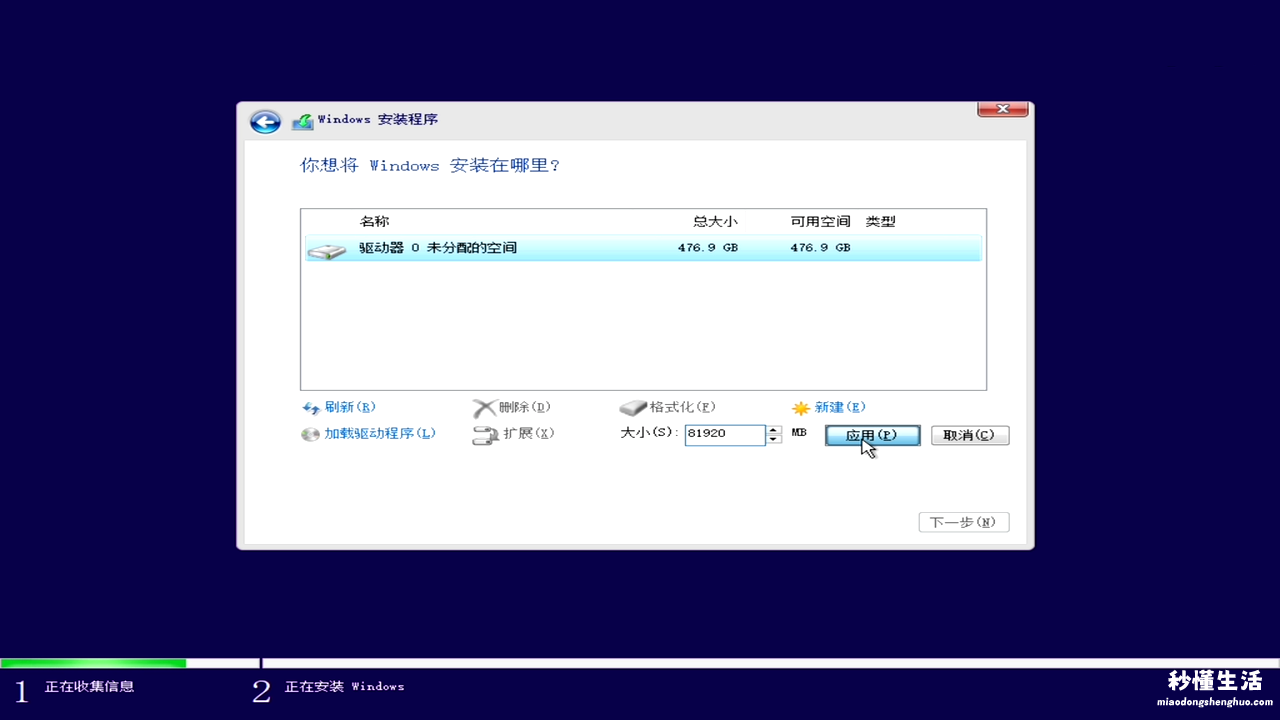Click the 正在收集信息 step label
The width and height of the screenshot is (1280, 720).
pyautogui.click(x=89, y=687)
